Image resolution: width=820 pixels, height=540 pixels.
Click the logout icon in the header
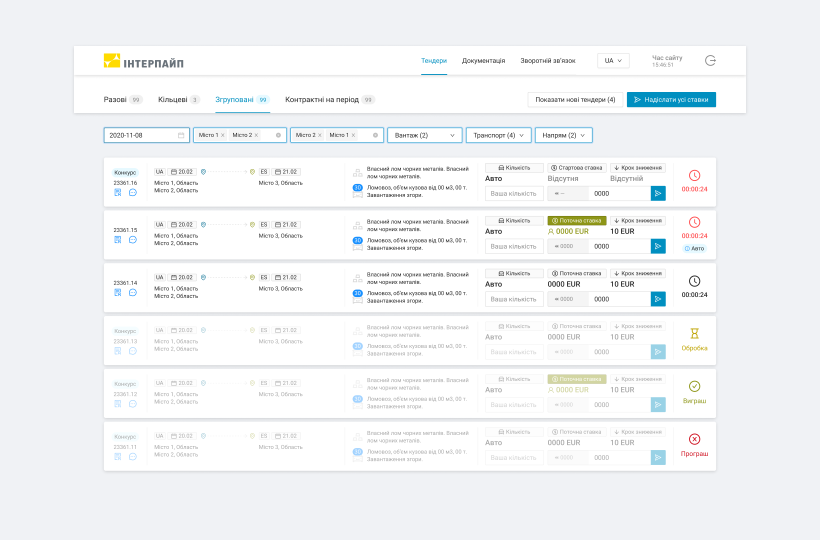pos(710,60)
